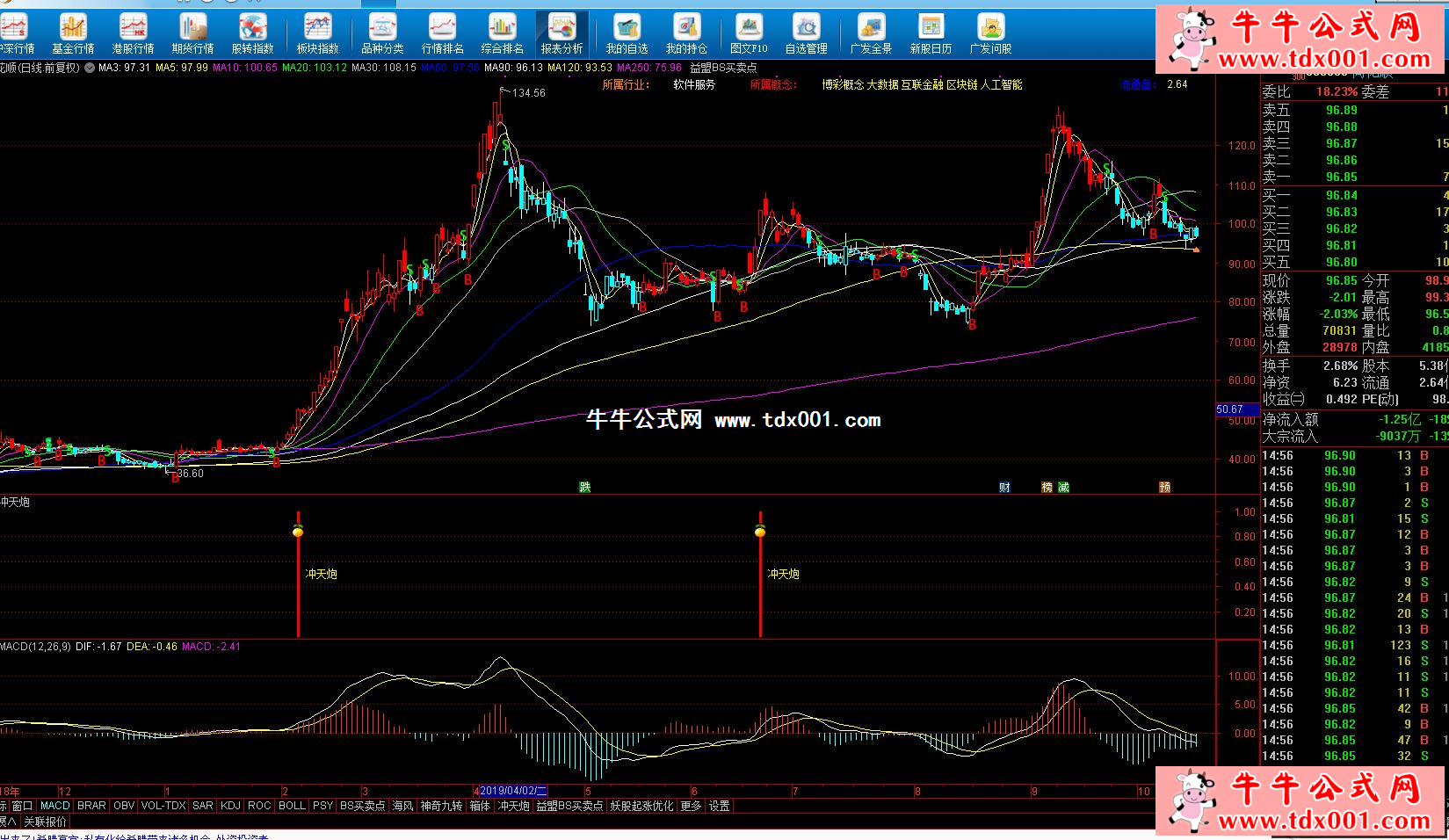Screen dimensions: 1449x840
Task: Open the 广发全景 panorama icon
Action: point(871,33)
